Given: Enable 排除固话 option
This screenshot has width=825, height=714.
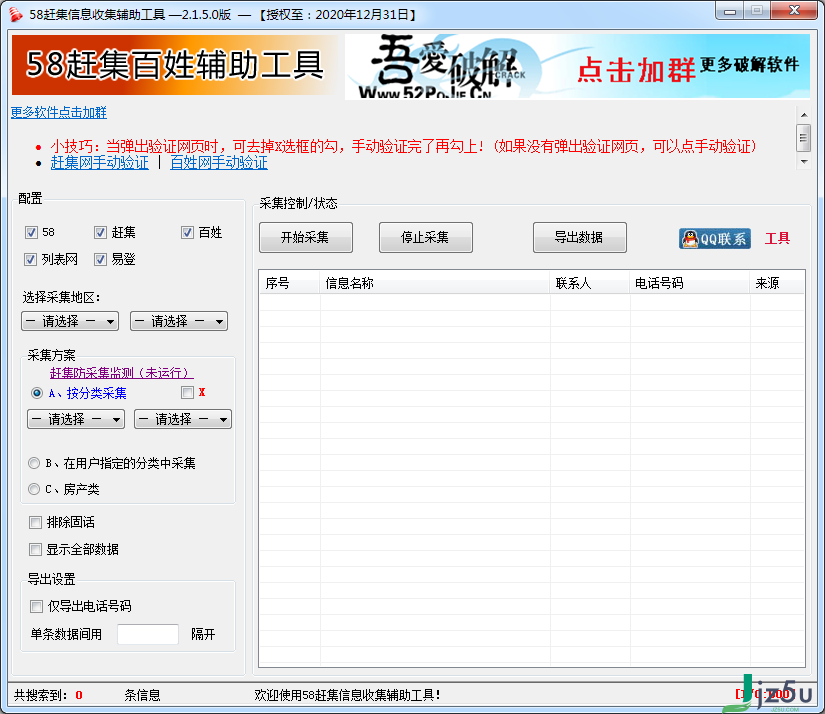Looking at the screenshot, I should click(x=35, y=522).
